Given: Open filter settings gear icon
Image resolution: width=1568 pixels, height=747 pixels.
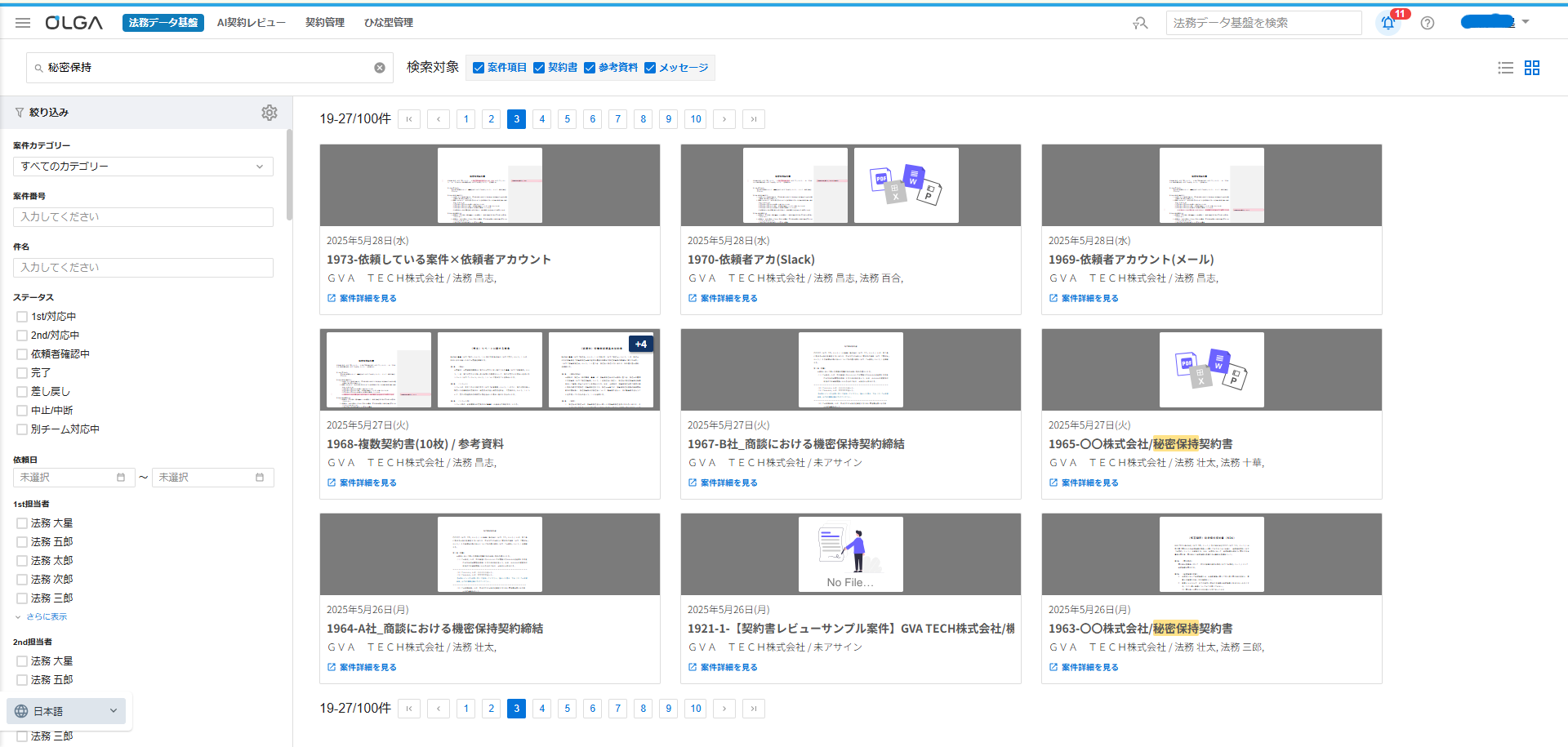Looking at the screenshot, I should 269,113.
